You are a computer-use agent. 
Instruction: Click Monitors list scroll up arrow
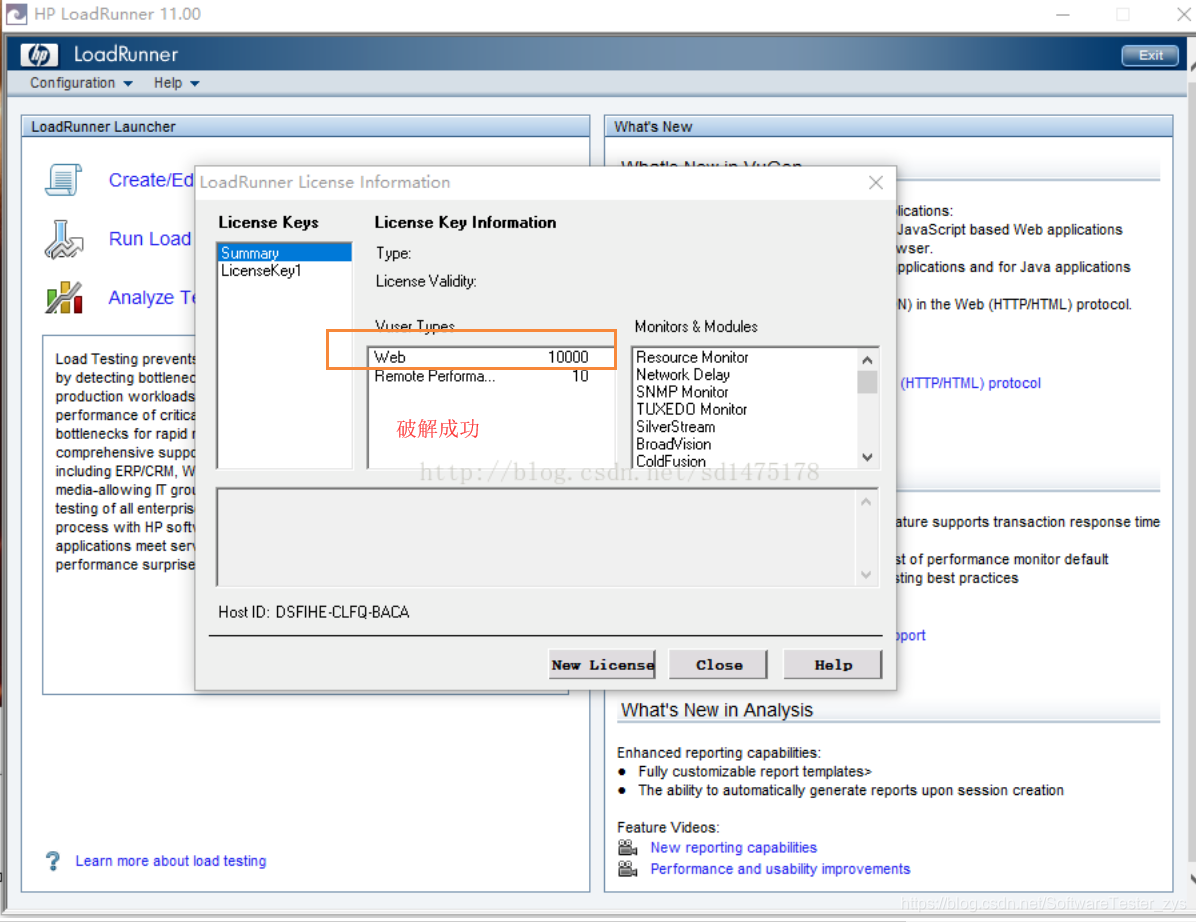point(866,359)
